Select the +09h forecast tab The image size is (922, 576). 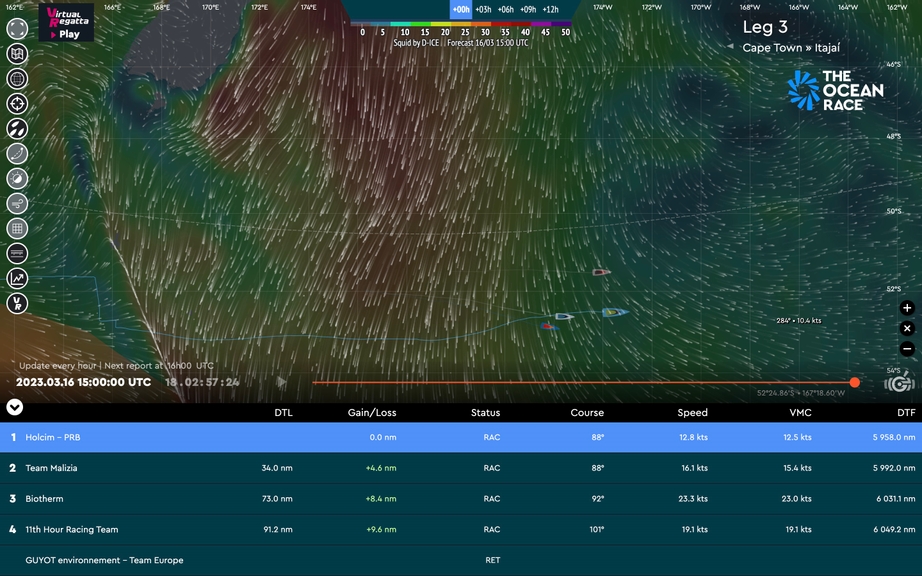pyautogui.click(x=528, y=9)
